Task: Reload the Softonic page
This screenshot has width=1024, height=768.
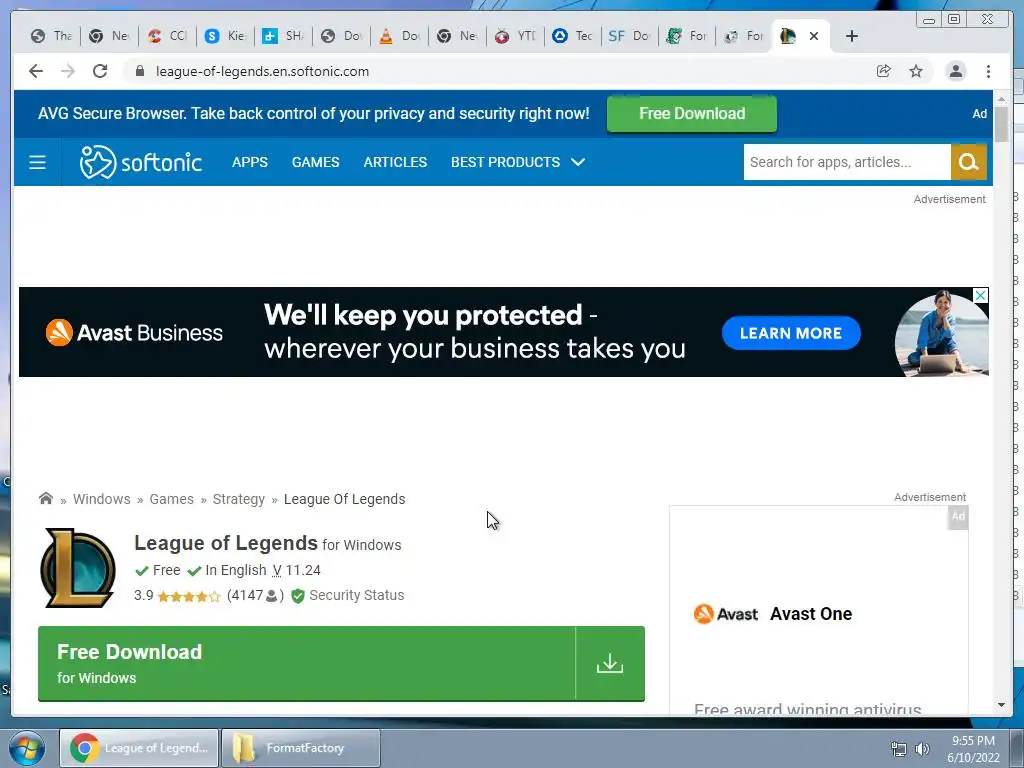Action: [100, 71]
